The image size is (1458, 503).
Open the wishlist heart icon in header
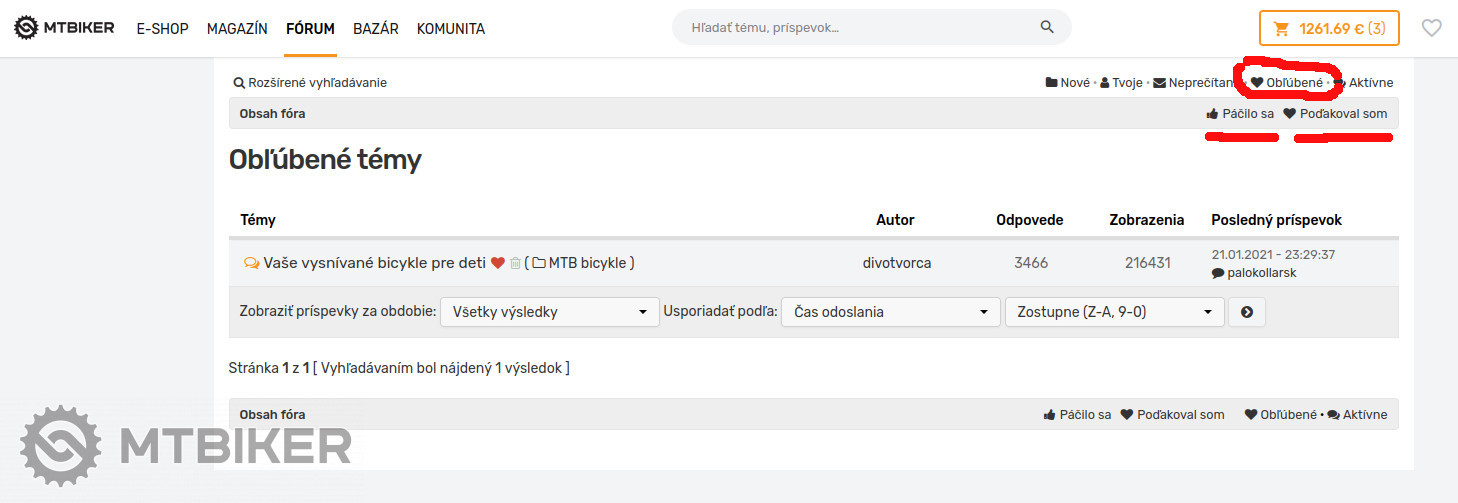tap(1431, 28)
